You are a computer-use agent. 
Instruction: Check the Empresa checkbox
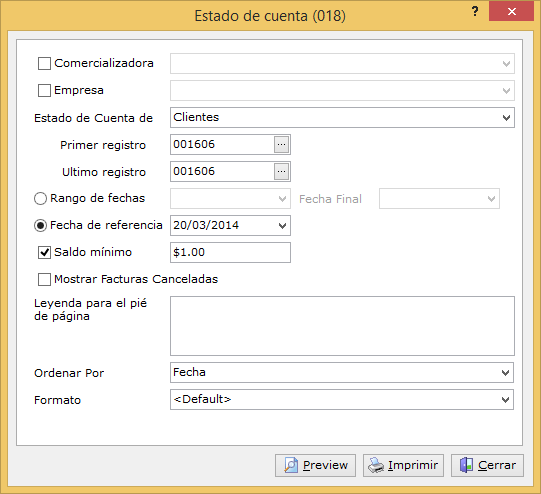point(44,90)
